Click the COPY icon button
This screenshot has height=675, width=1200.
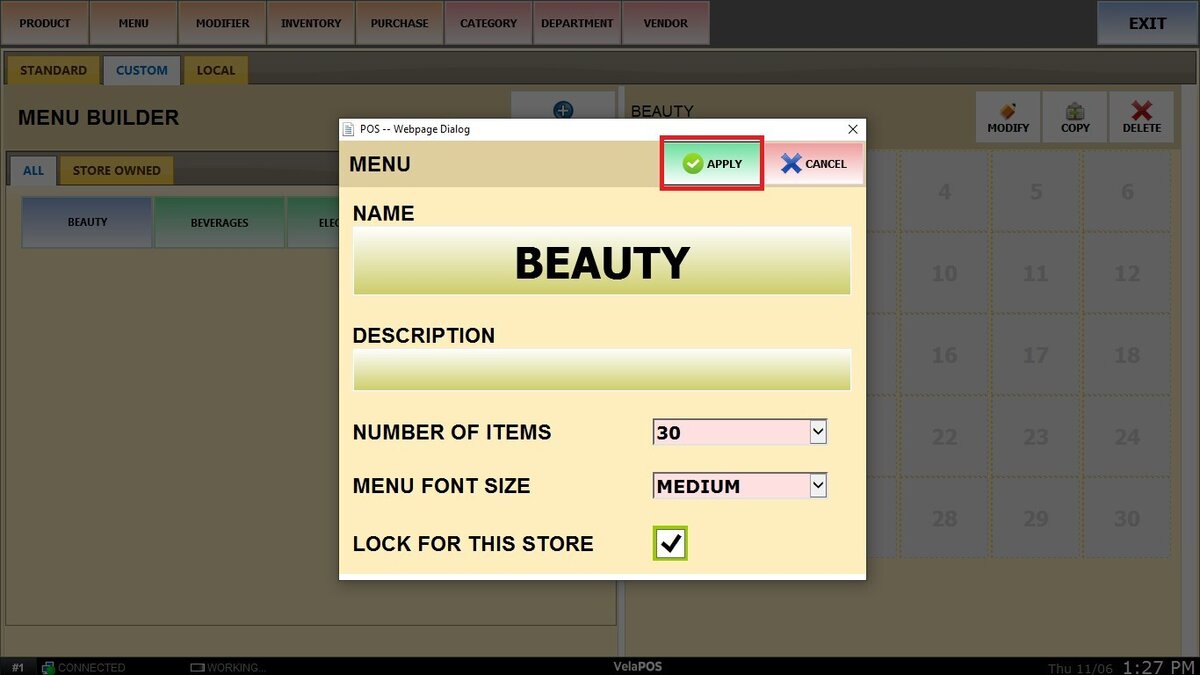pos(1075,117)
